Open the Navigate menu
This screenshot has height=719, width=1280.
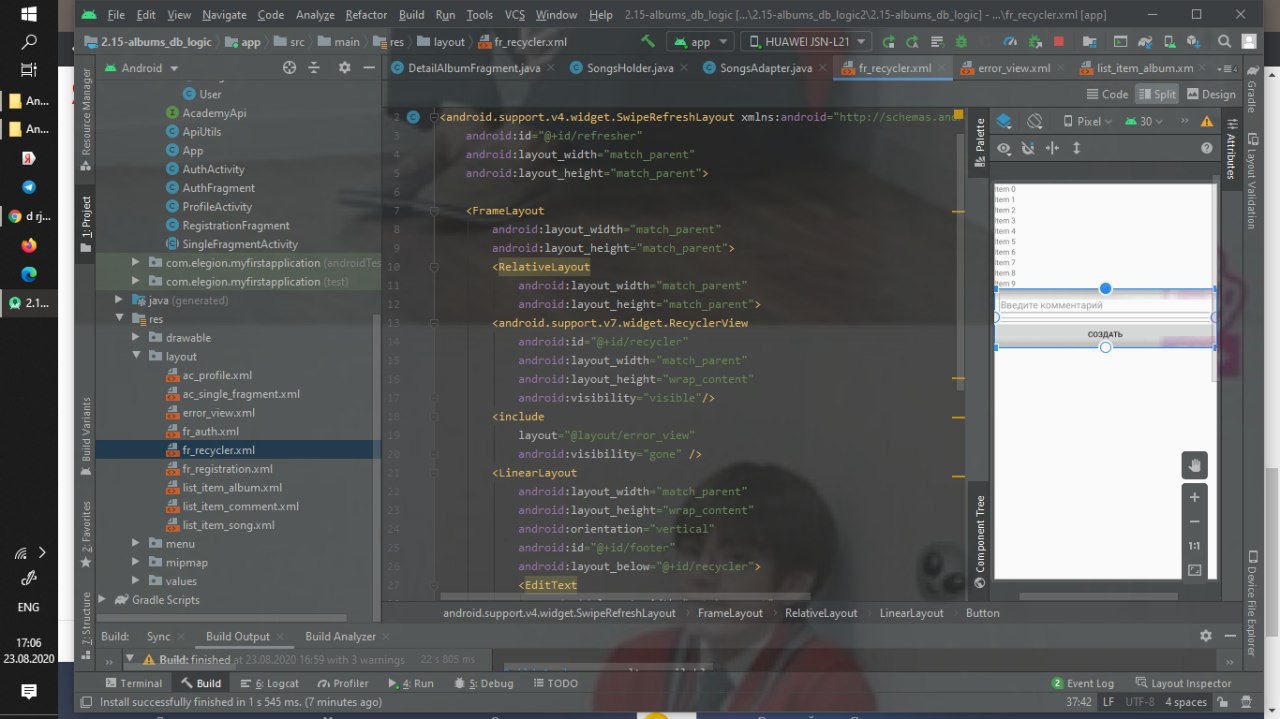pyautogui.click(x=224, y=15)
